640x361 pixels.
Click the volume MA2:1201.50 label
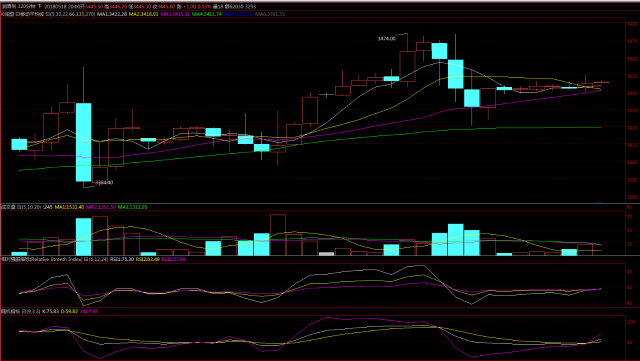(x=101, y=207)
